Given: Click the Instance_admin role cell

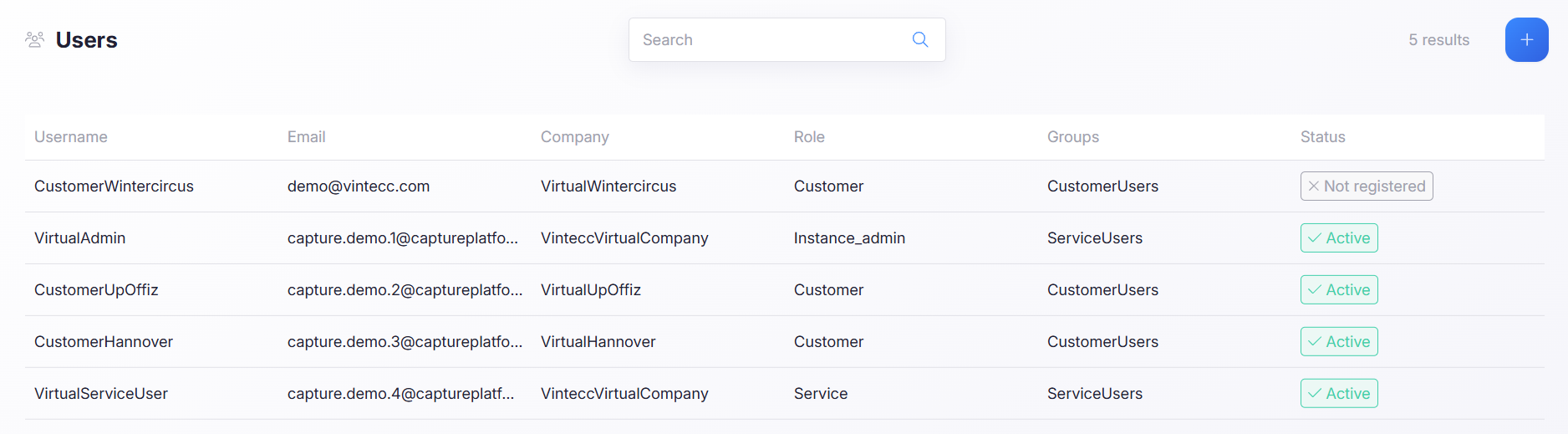Looking at the screenshot, I should pyautogui.click(x=849, y=238).
